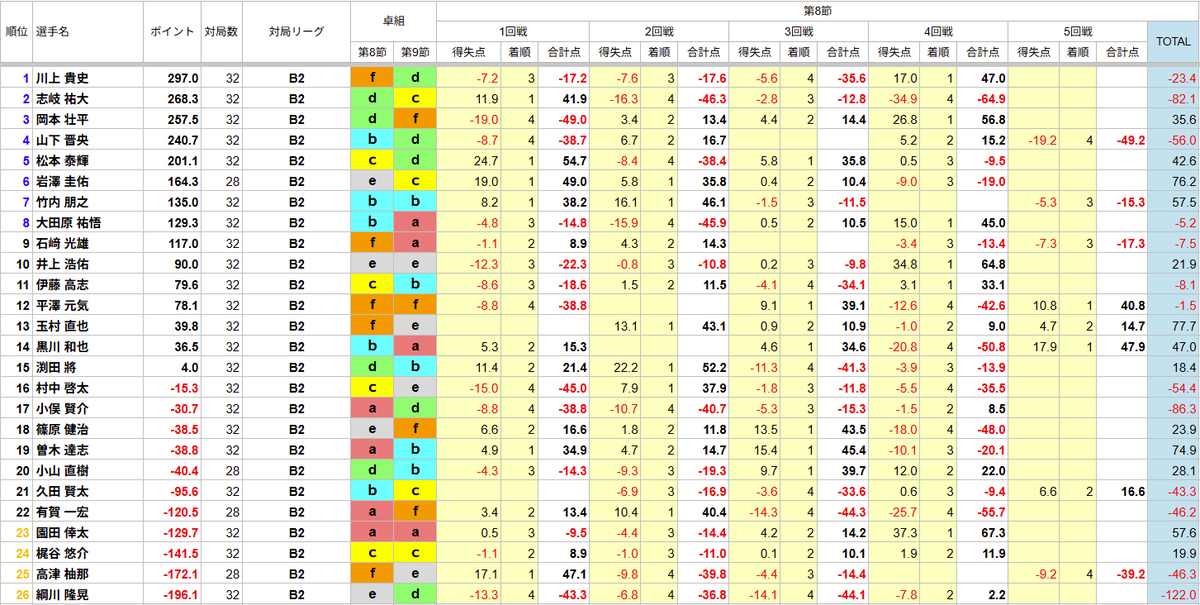Click the -86.3 TOTAL value
Screen dimensions: 1200x605
point(1180,409)
